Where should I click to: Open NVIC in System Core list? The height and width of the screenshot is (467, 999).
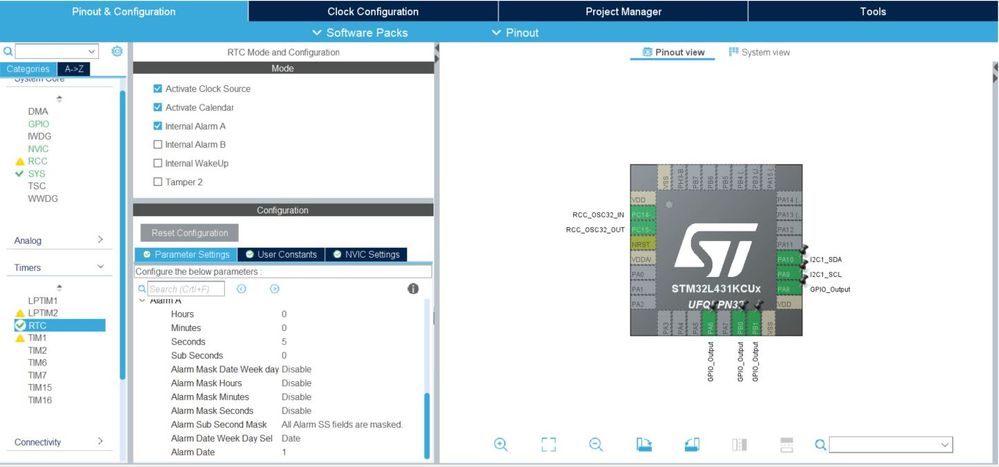click(38, 148)
